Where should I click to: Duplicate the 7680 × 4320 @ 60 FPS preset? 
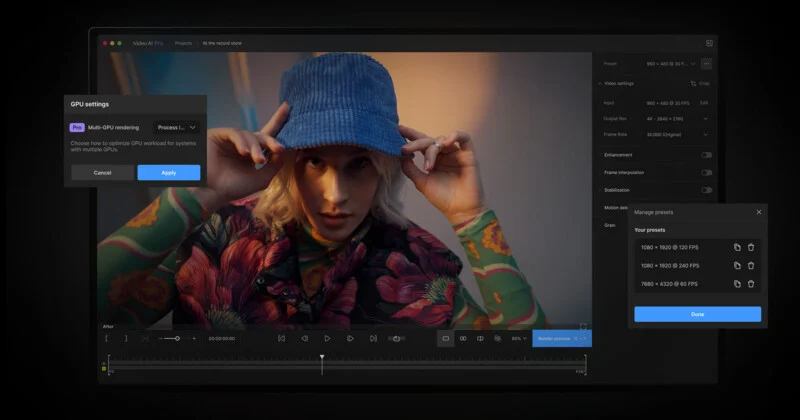click(737, 284)
